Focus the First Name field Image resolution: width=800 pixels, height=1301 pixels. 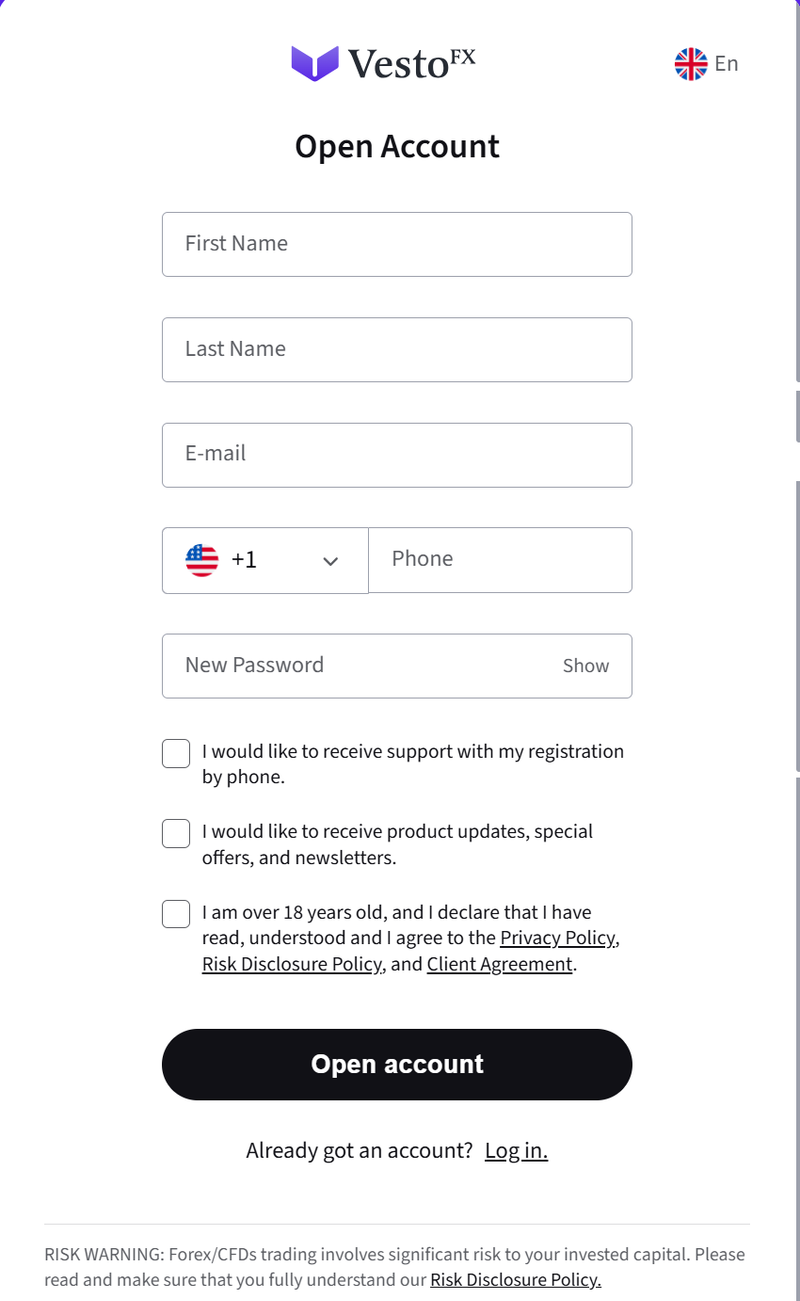click(397, 244)
